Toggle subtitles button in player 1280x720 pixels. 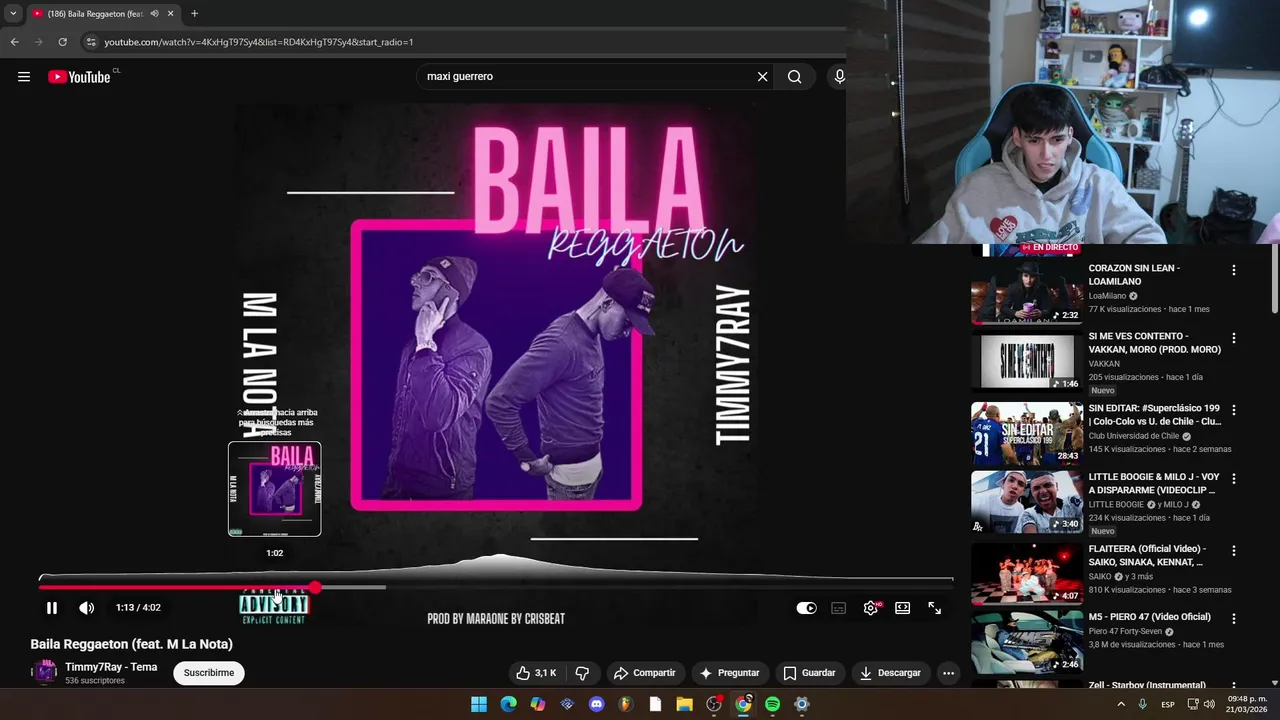839,608
